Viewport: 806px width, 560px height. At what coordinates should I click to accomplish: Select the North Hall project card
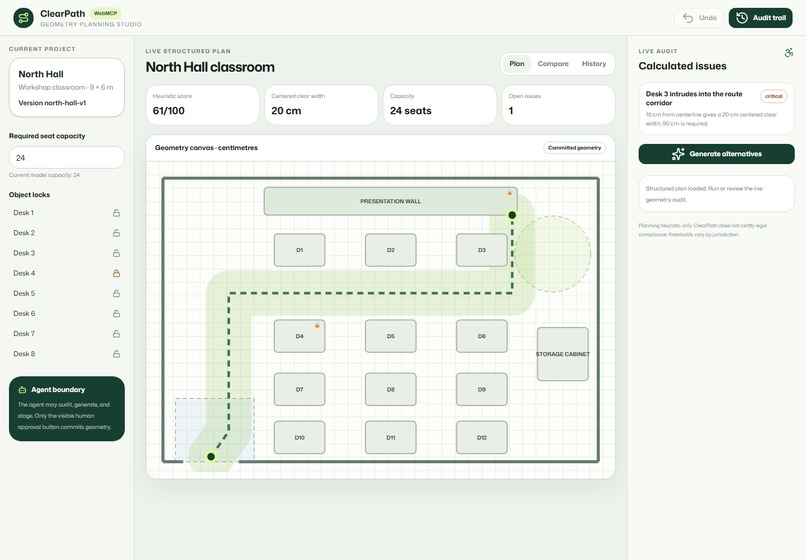[x=67, y=87]
